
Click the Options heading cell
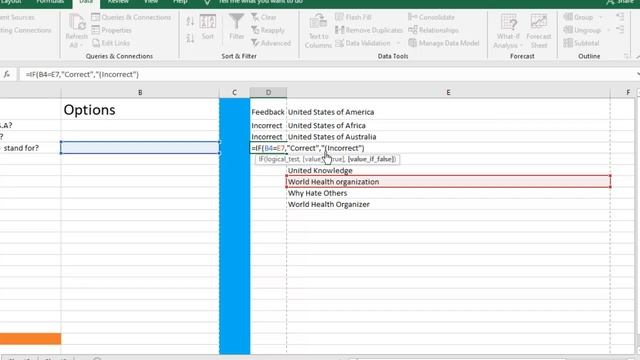140,109
